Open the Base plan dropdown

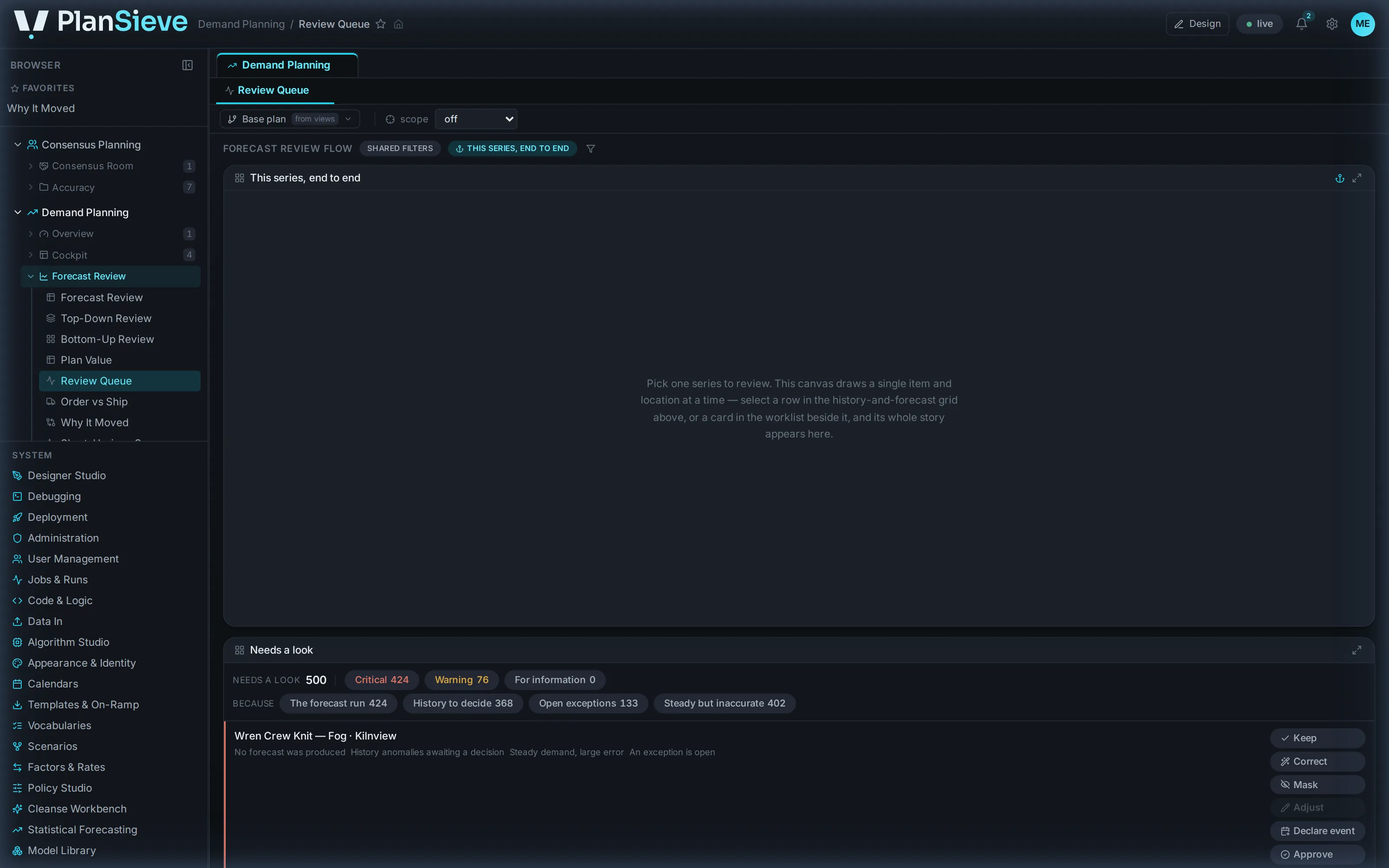coord(290,119)
